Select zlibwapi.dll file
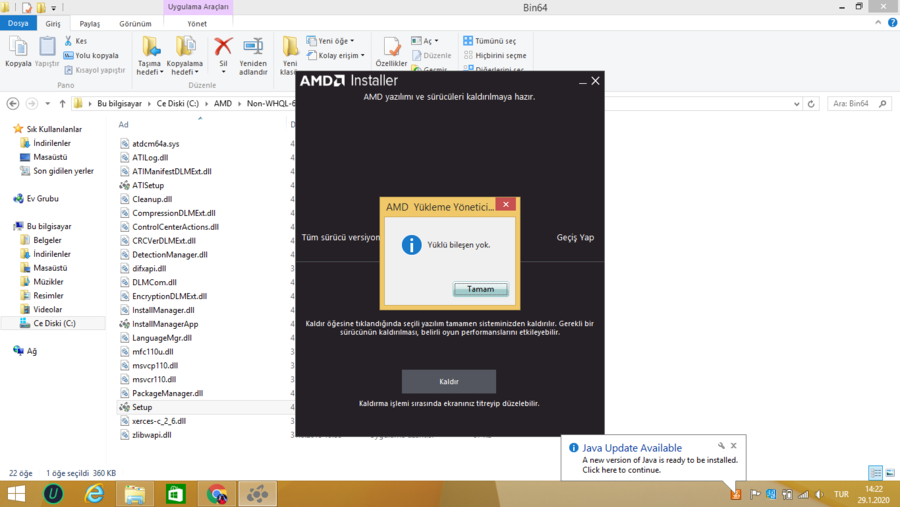This screenshot has height=507, width=900. coord(152,435)
